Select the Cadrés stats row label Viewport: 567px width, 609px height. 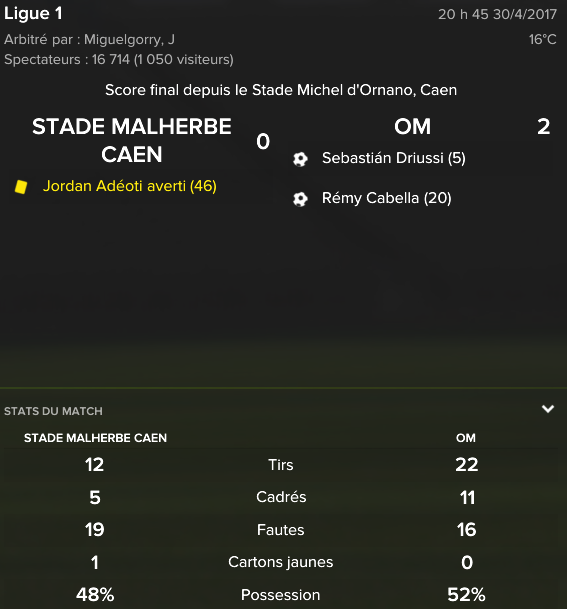pyautogui.click(x=281, y=497)
